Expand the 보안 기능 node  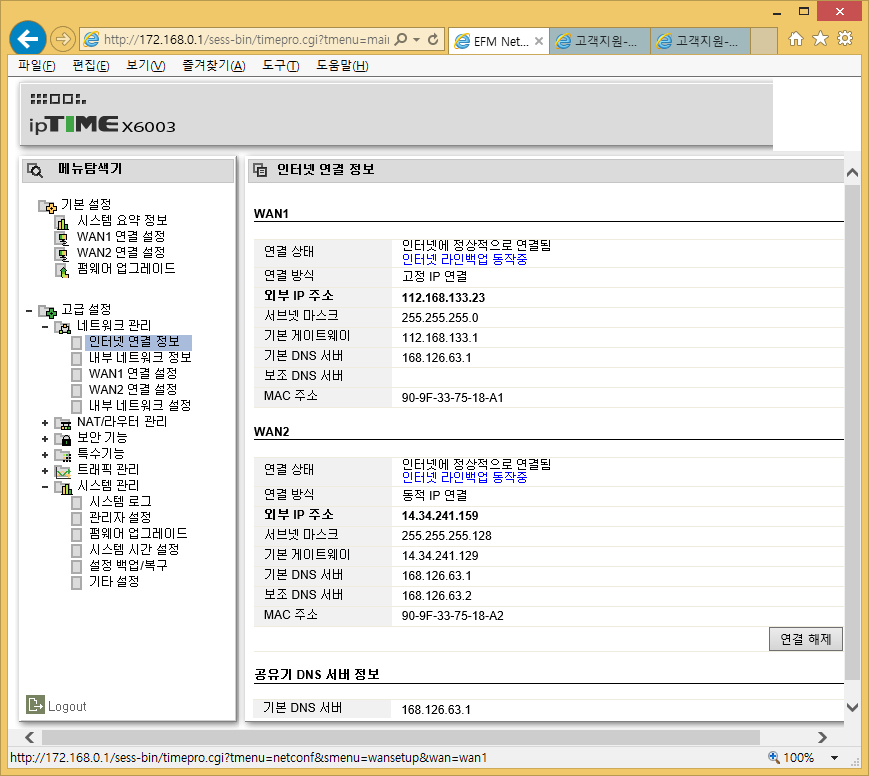(45, 439)
